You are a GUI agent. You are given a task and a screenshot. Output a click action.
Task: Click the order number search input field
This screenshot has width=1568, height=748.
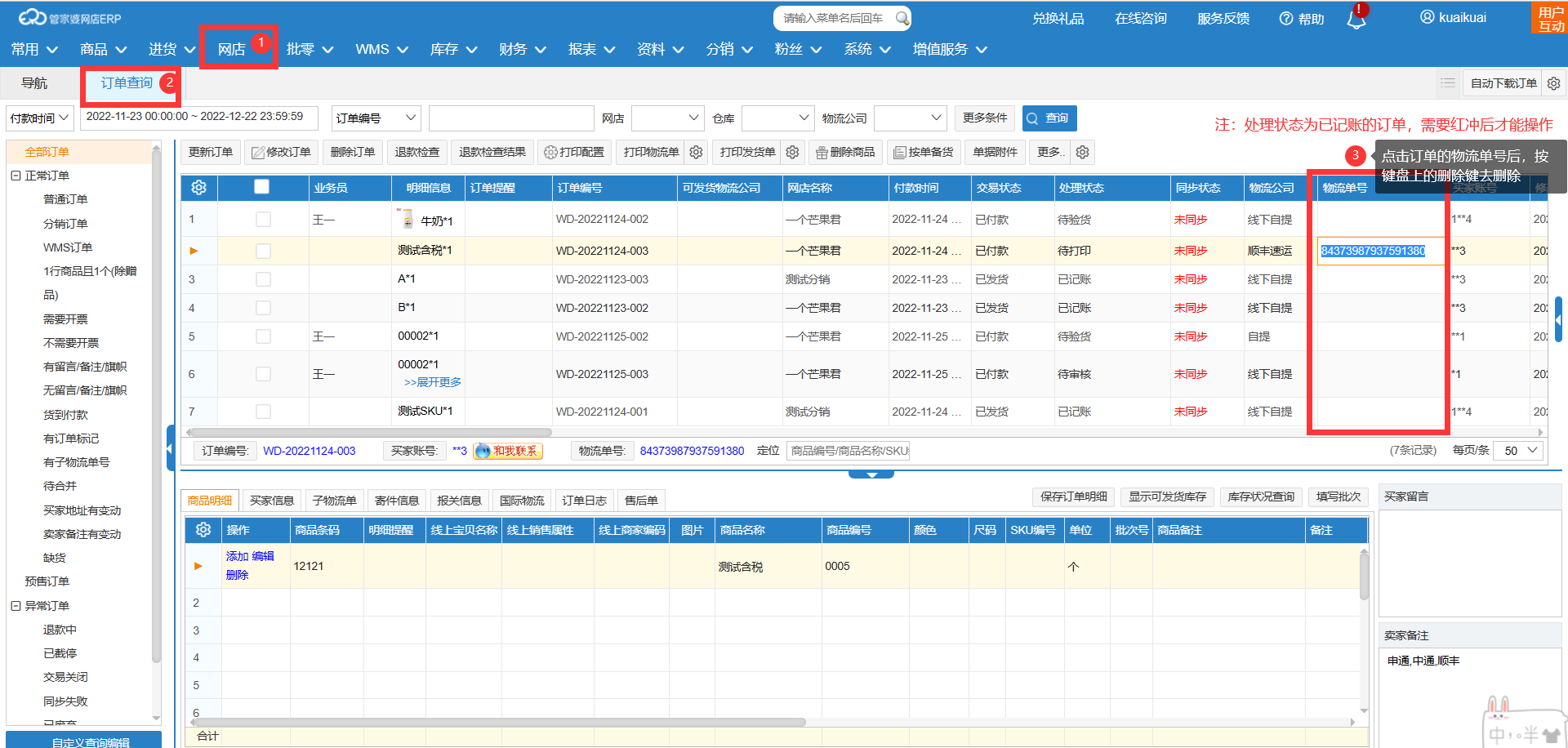pos(510,118)
